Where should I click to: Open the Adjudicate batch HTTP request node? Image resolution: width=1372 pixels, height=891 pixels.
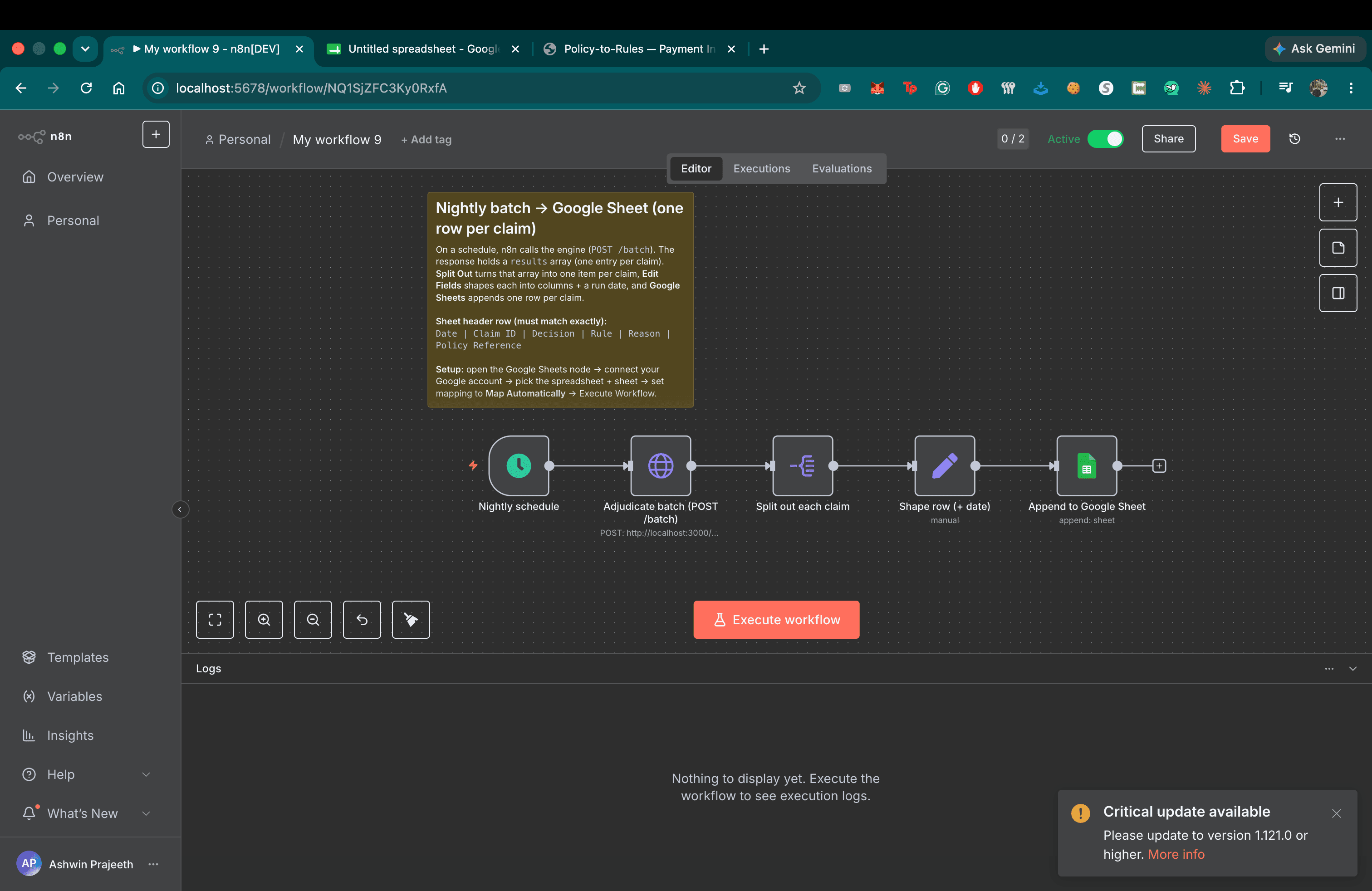(x=660, y=465)
